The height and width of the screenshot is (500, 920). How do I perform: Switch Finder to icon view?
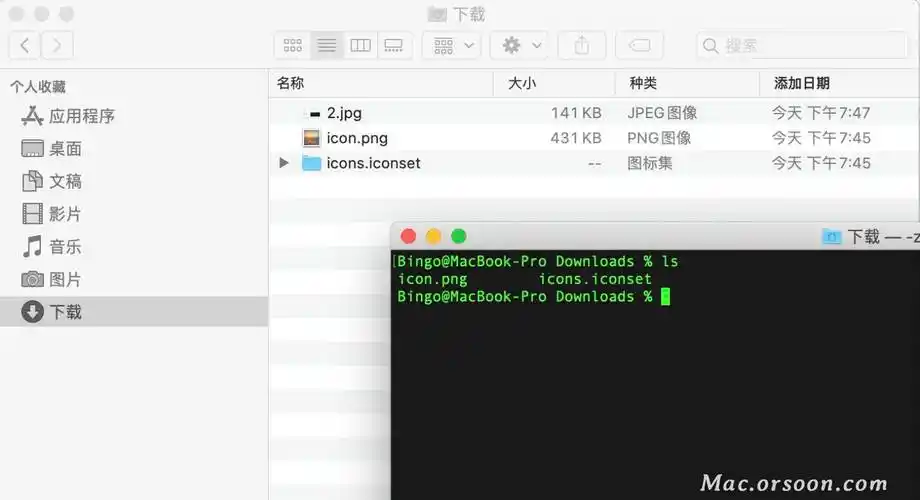pyautogui.click(x=292, y=45)
